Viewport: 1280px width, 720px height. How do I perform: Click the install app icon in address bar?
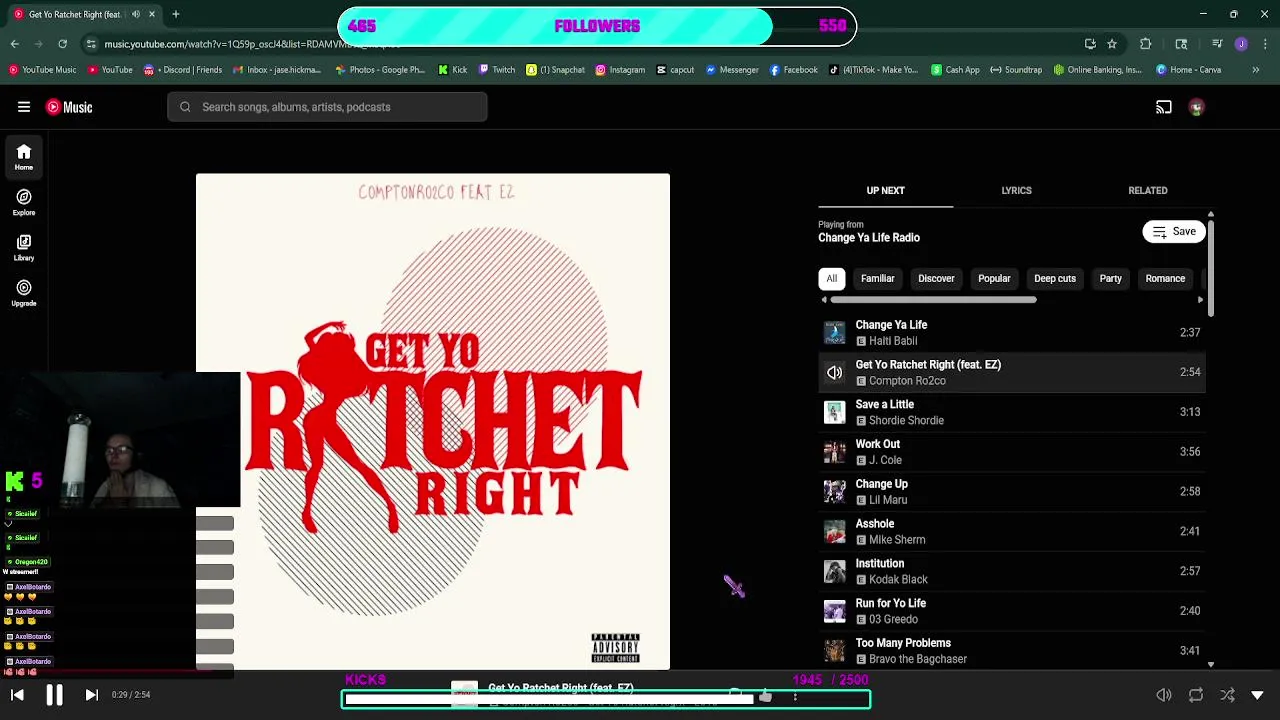pyautogui.click(x=1090, y=44)
